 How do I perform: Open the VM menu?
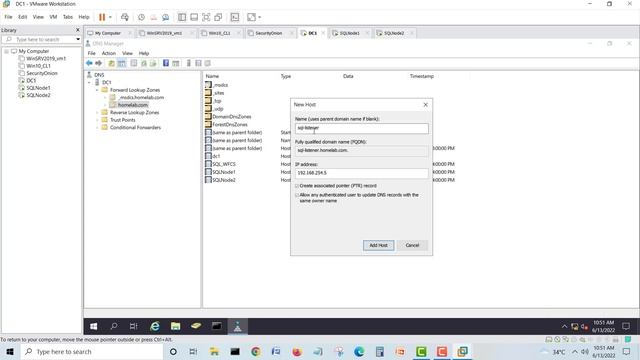[53, 17]
